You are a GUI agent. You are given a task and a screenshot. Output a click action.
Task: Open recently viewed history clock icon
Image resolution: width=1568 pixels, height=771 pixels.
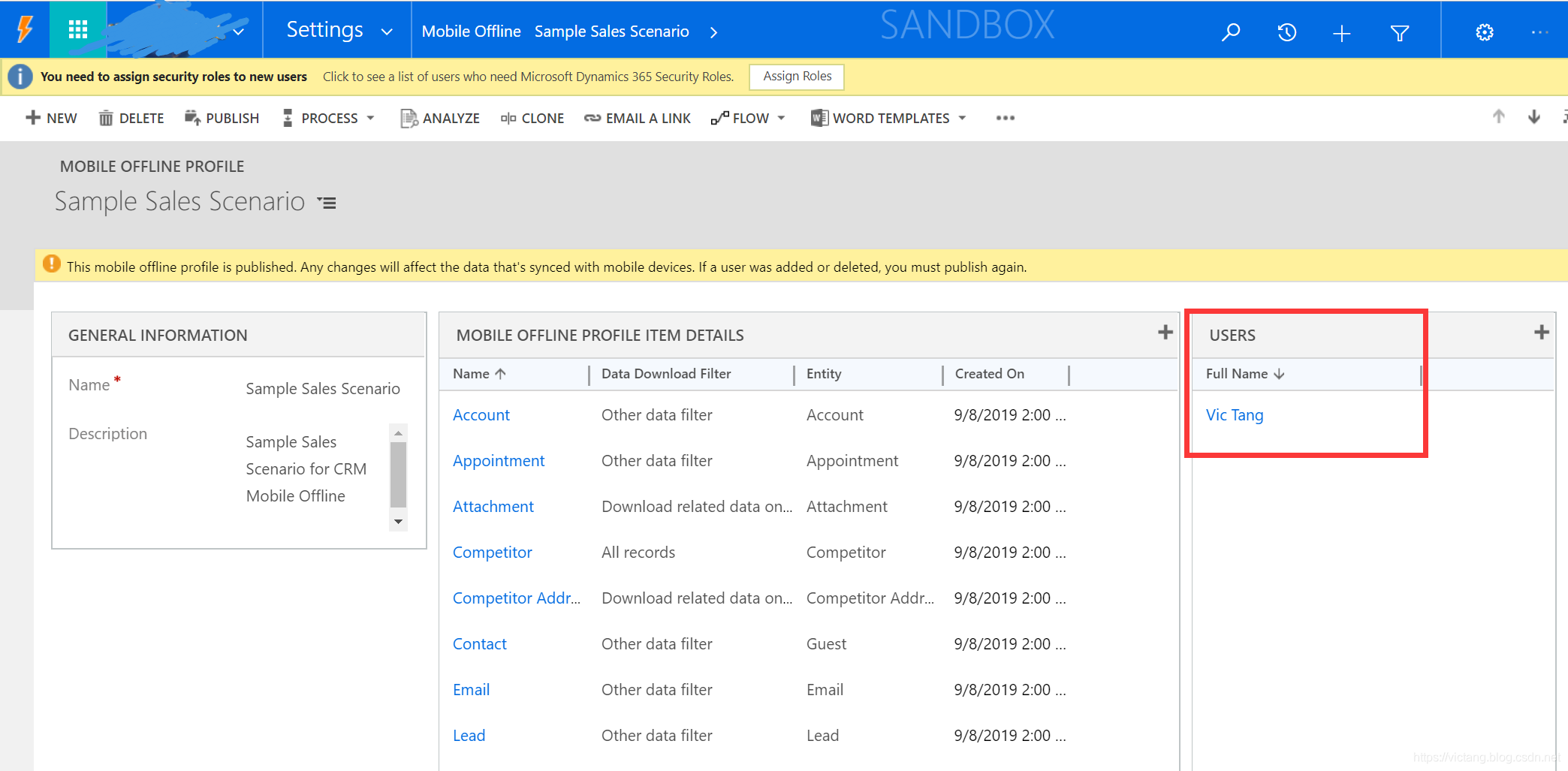coord(1286,32)
